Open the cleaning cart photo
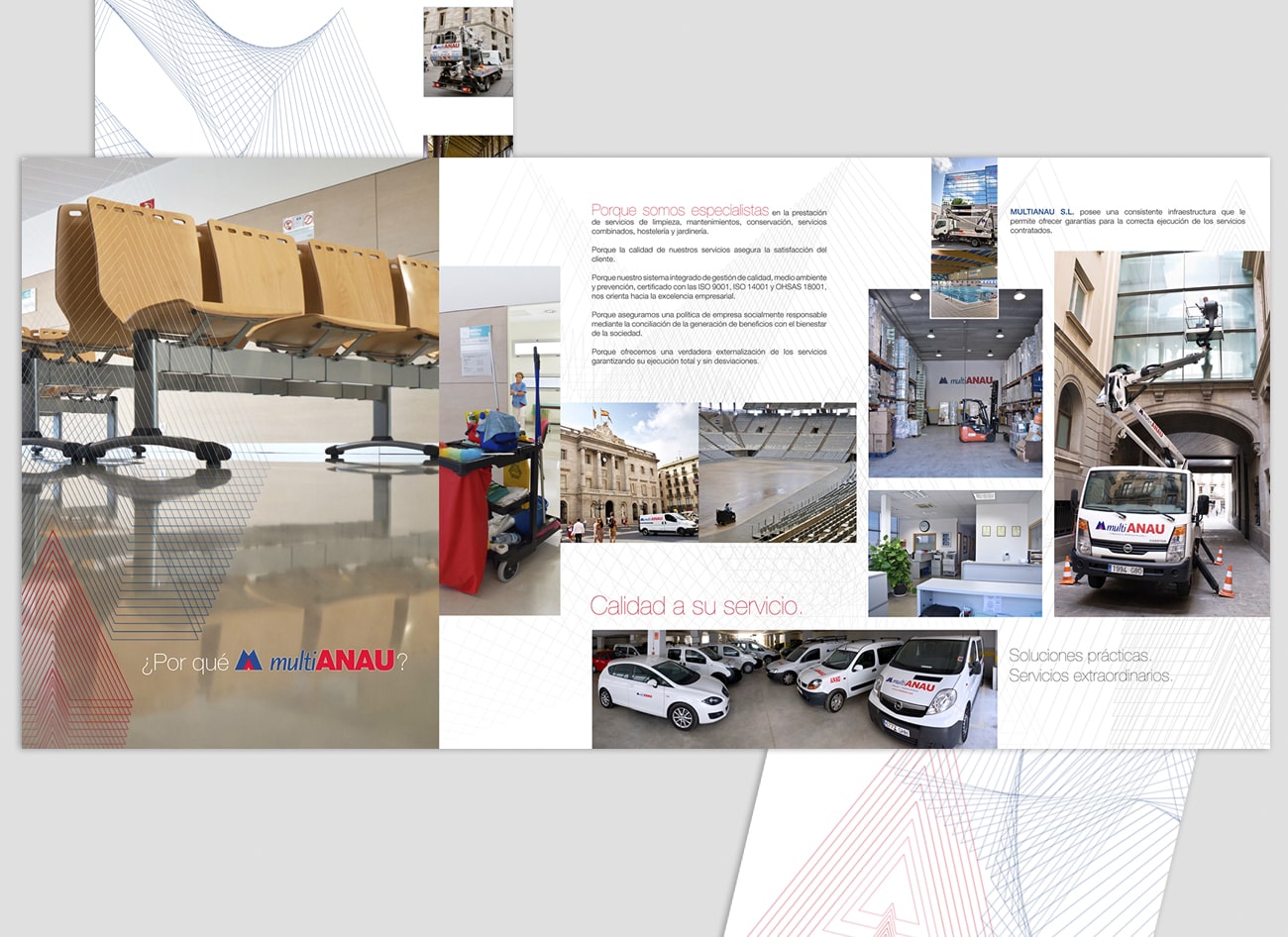This screenshot has height=937, width=1288. 499,441
